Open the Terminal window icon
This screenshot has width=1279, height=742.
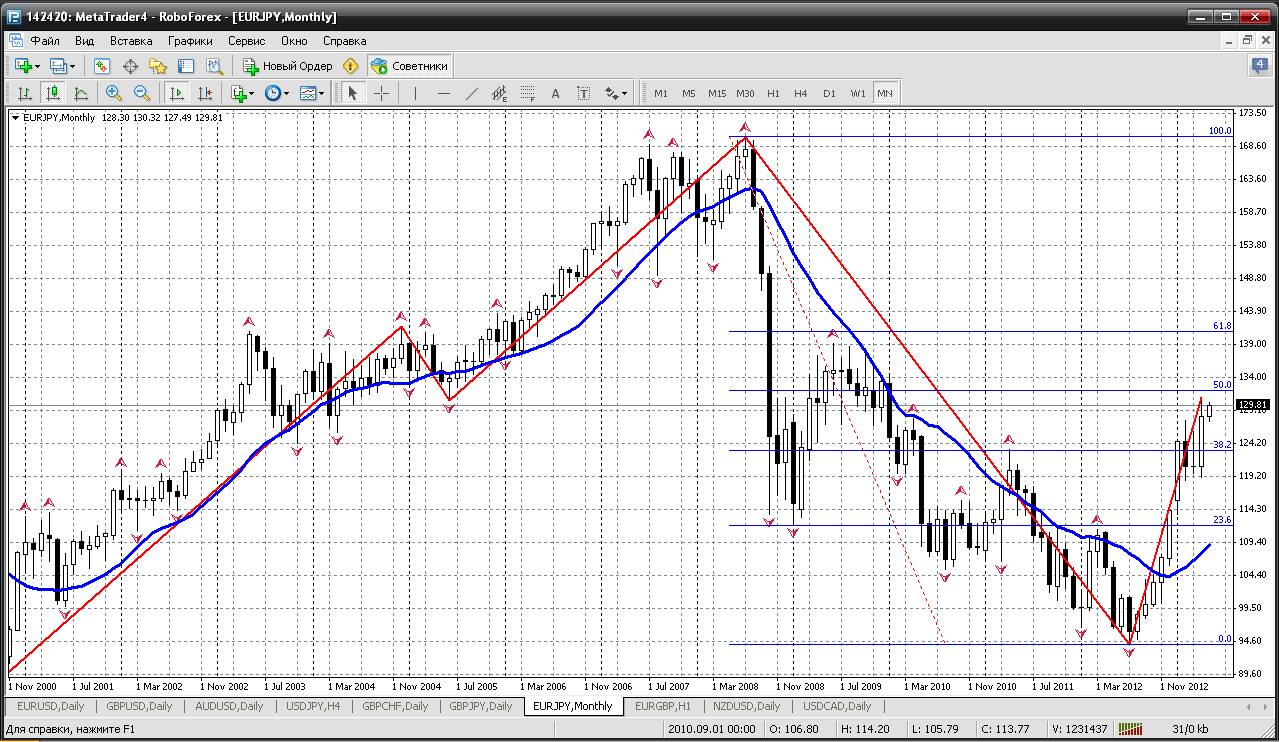pyautogui.click(x=186, y=66)
